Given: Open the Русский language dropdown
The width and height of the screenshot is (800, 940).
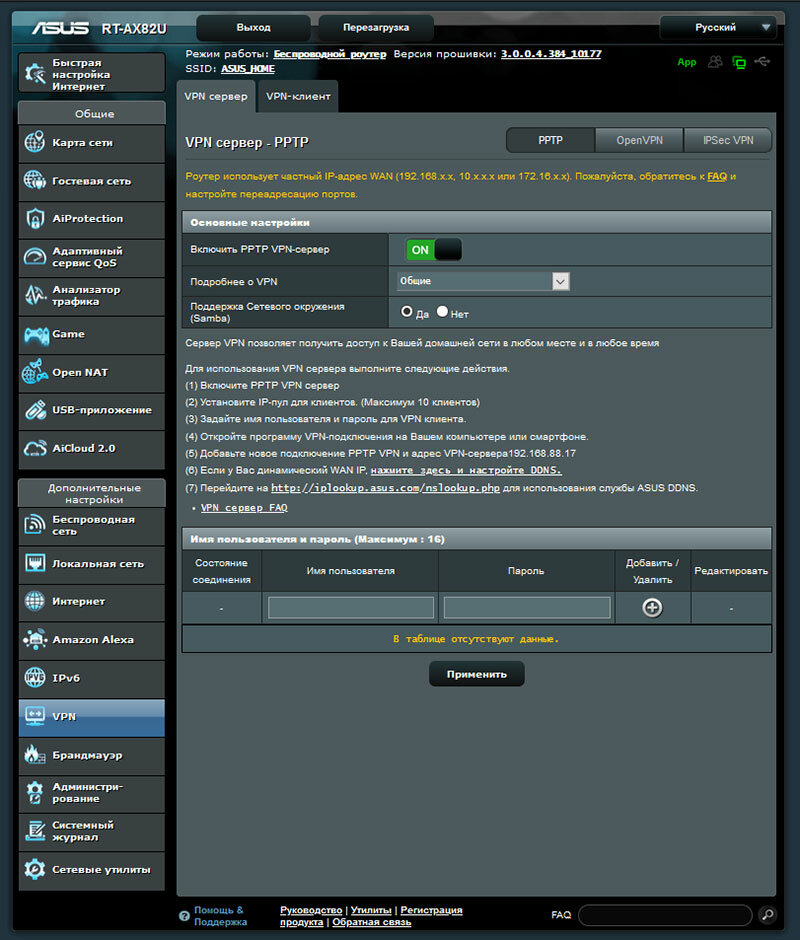Looking at the screenshot, I should tap(718, 28).
